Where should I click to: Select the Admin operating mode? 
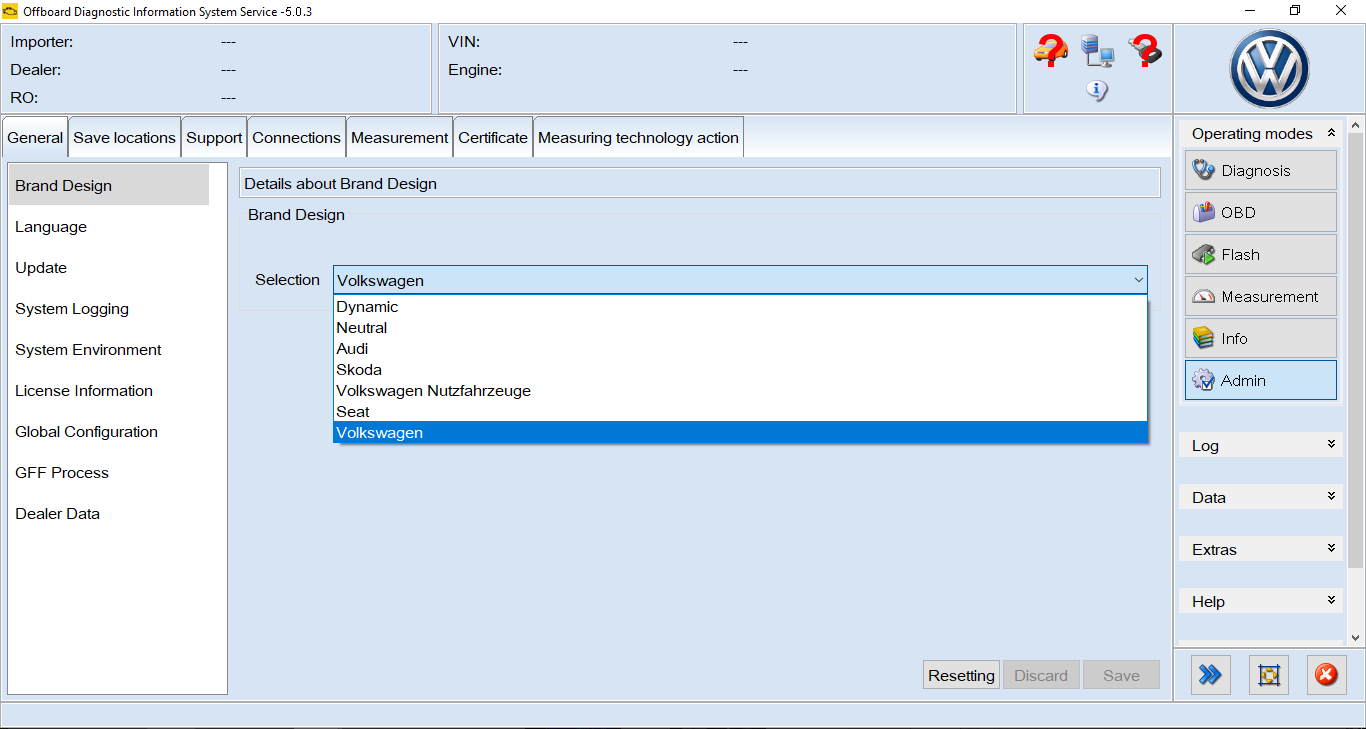[x=1260, y=380]
